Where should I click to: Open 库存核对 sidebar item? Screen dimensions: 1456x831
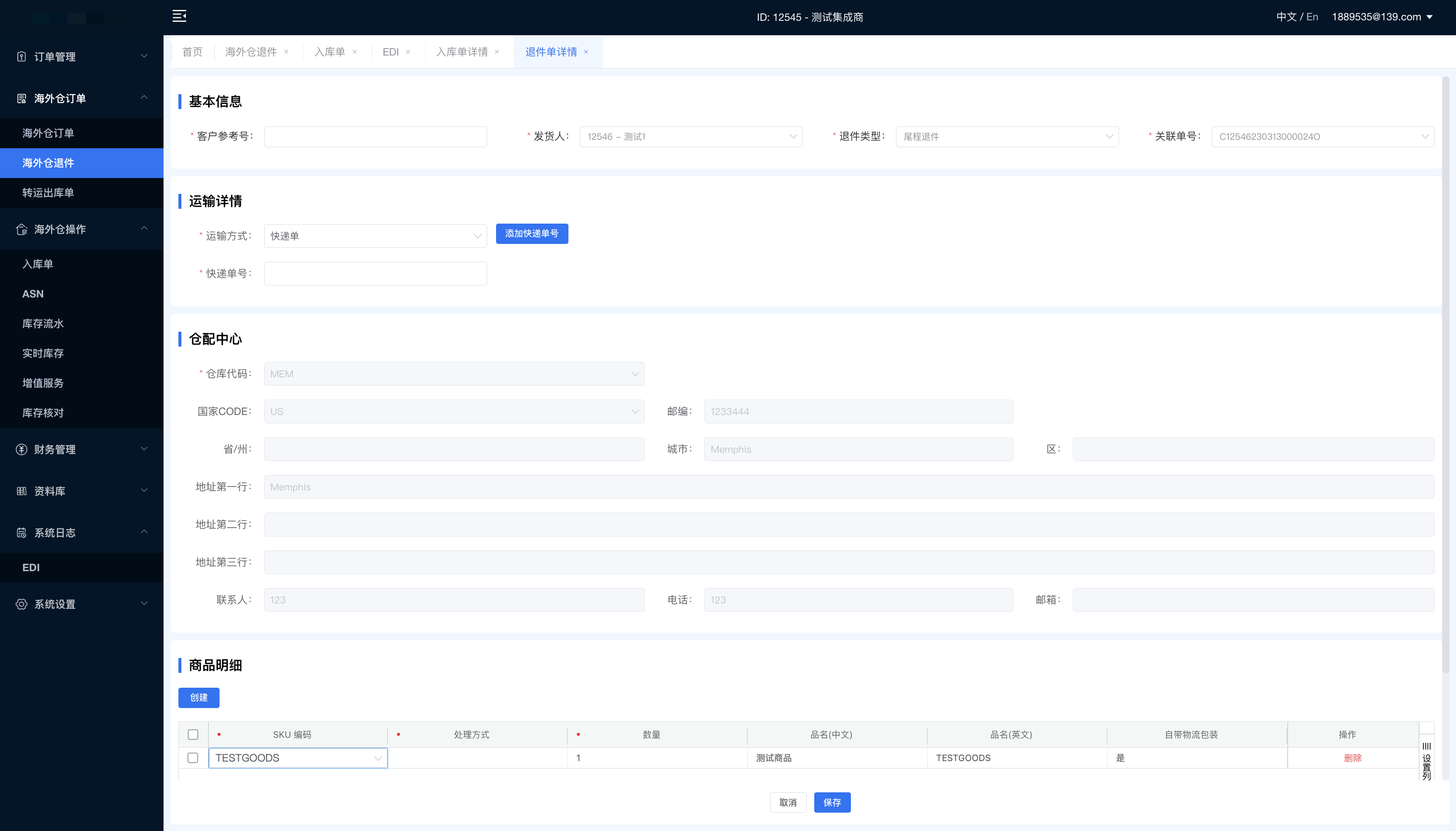(x=82, y=413)
